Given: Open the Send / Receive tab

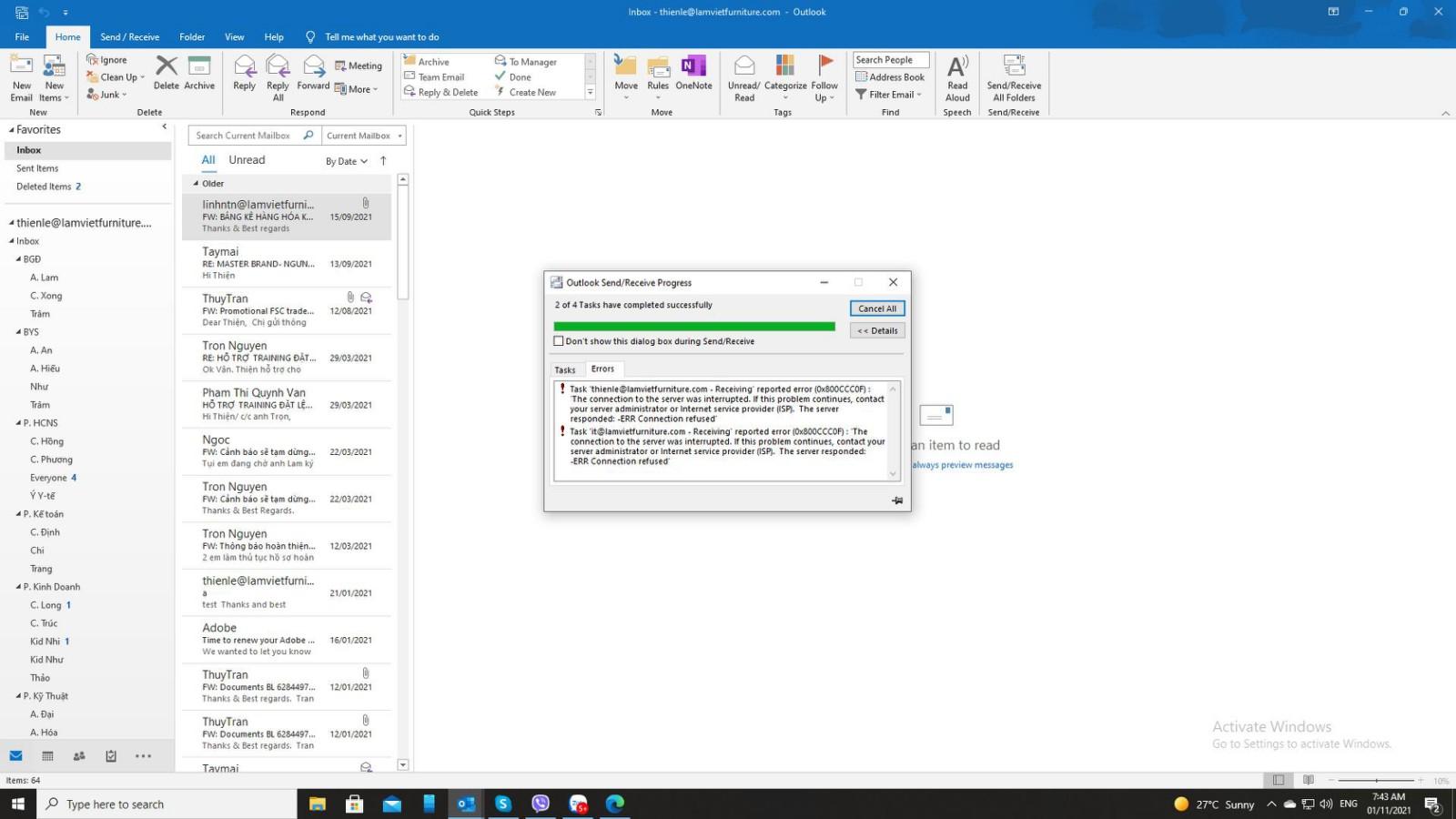Looking at the screenshot, I should coord(129,37).
